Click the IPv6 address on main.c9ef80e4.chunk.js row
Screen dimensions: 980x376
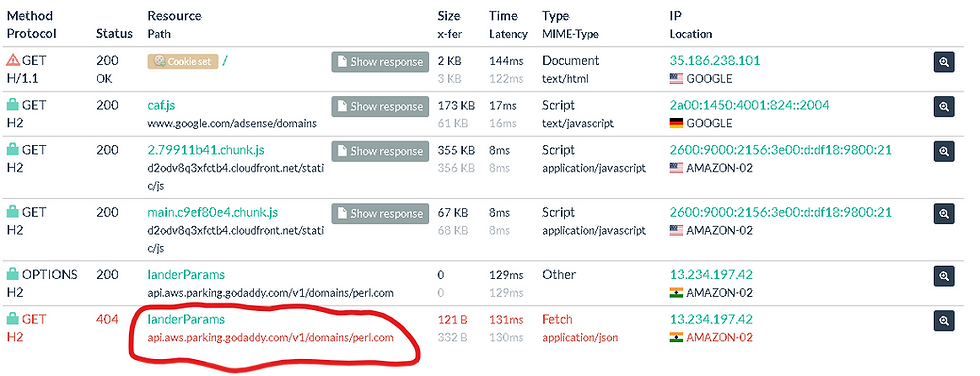pyautogui.click(x=780, y=213)
